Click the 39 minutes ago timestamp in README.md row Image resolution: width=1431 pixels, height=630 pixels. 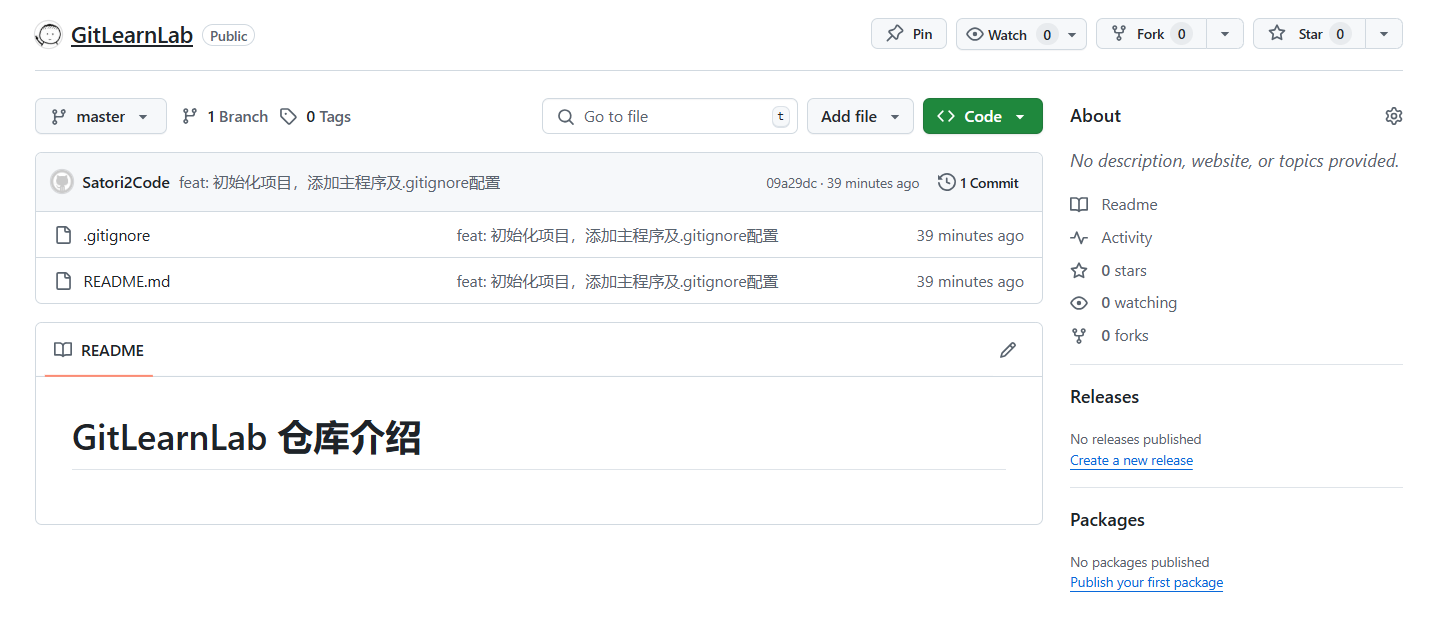coord(970,282)
